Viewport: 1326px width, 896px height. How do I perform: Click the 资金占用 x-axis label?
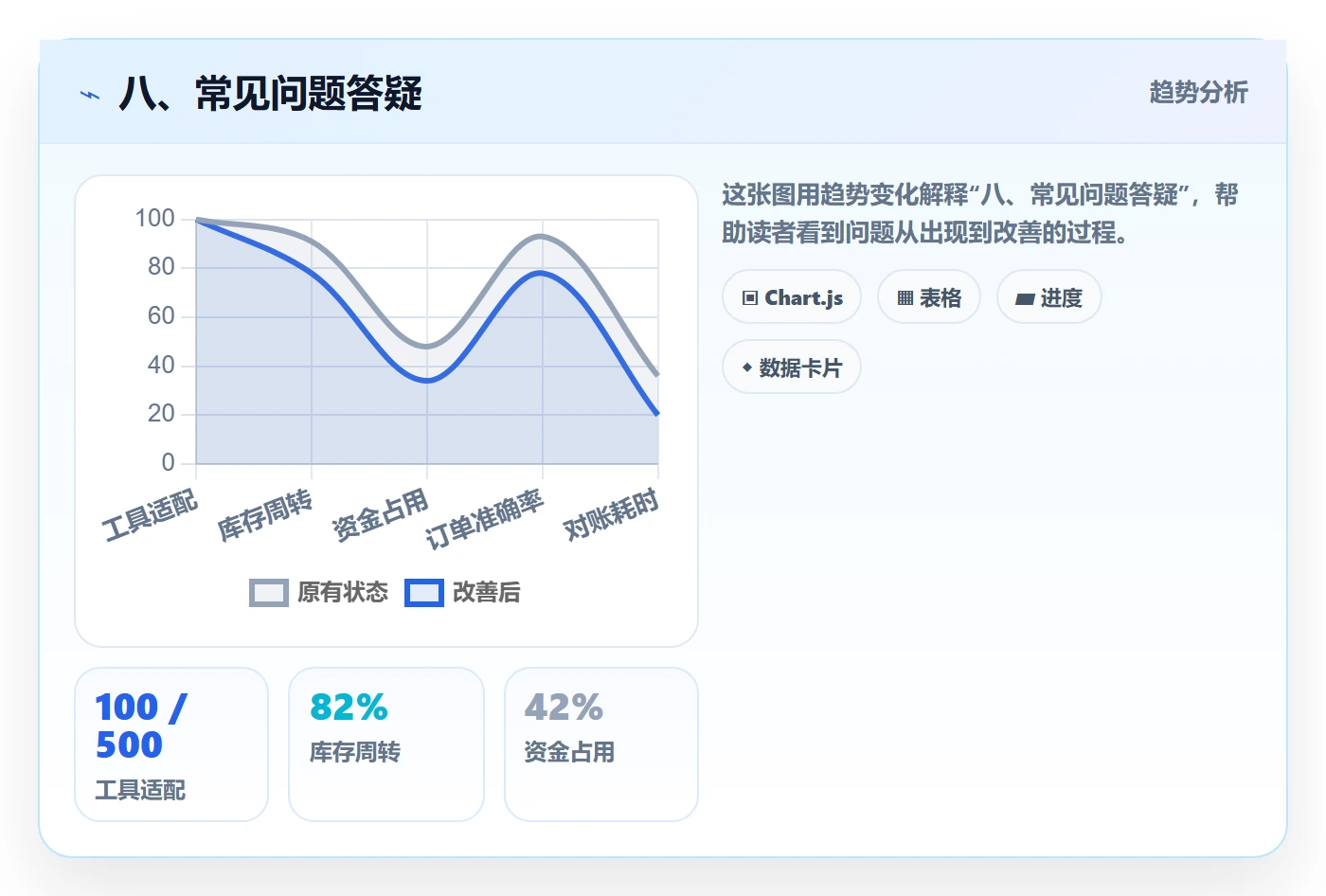point(381,515)
